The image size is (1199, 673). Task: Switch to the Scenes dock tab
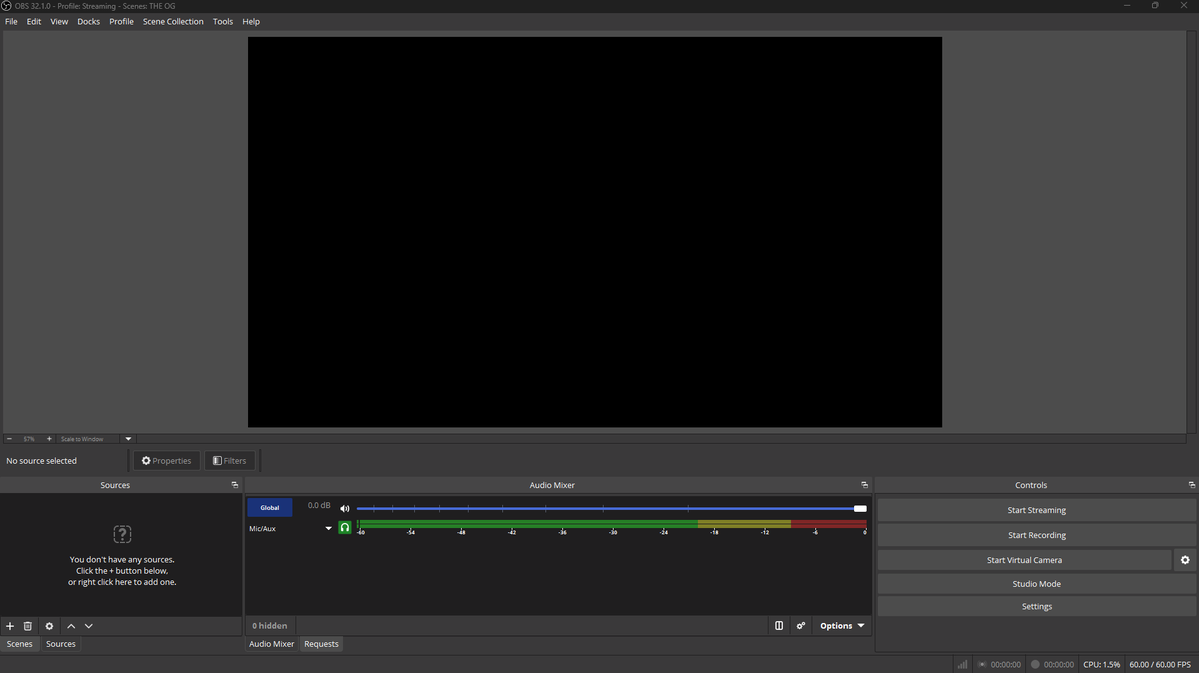tap(19, 644)
